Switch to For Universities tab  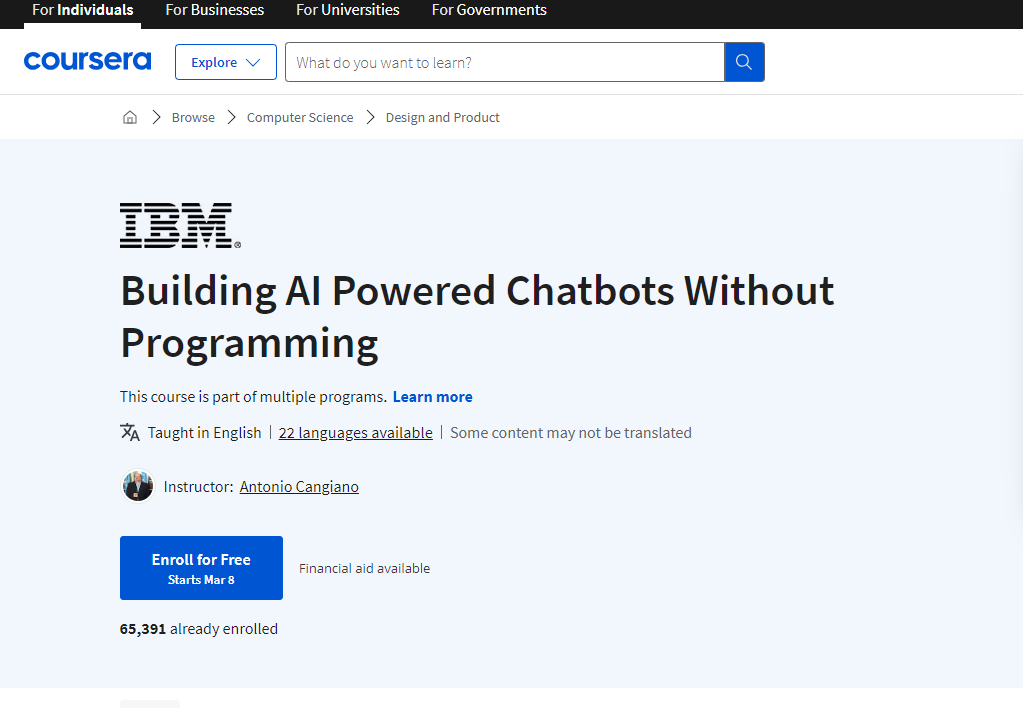click(x=348, y=10)
